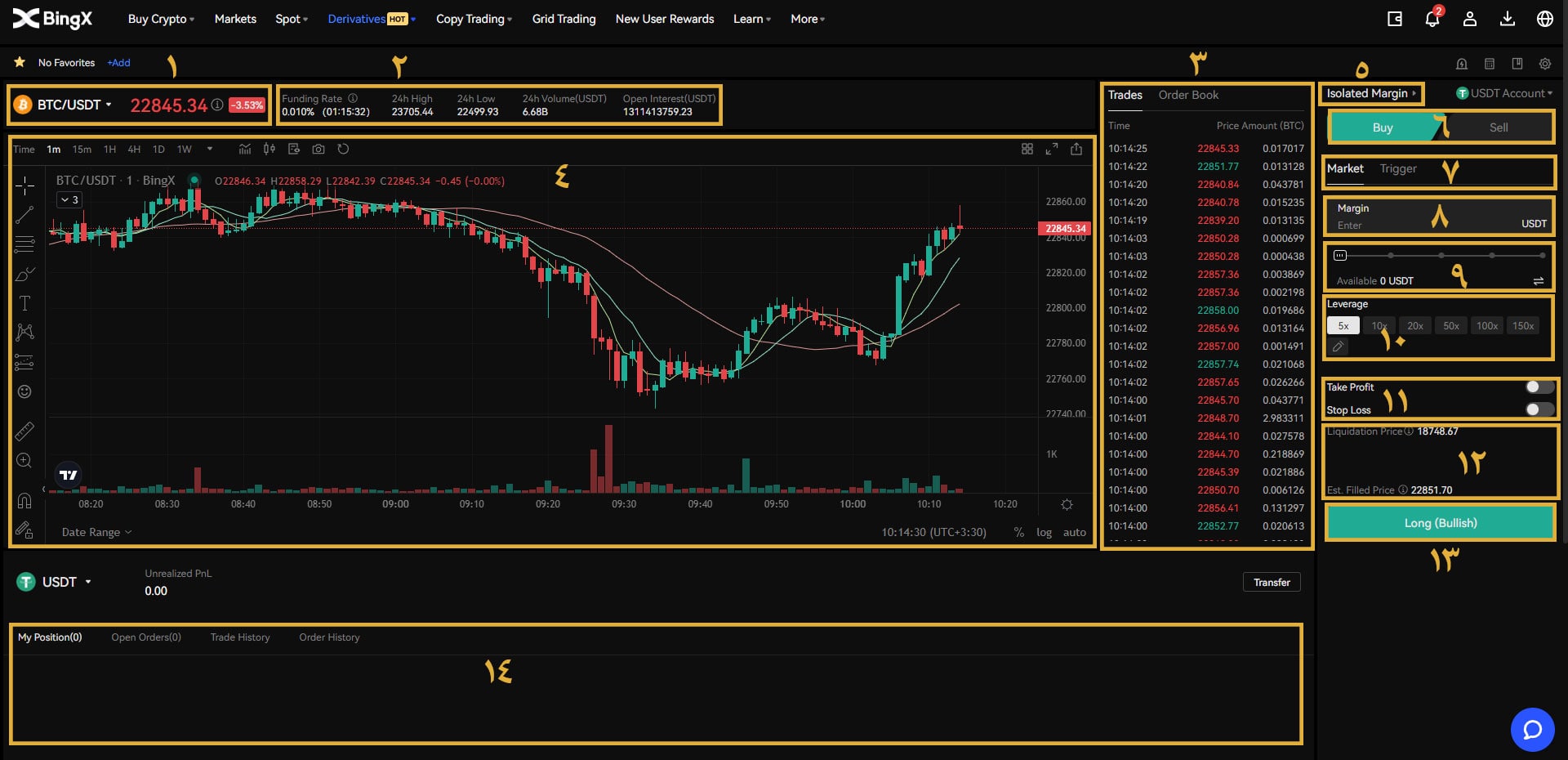Toggle the magnet snap mode icon
Viewport: 1568px width, 760px height.
[x=24, y=500]
